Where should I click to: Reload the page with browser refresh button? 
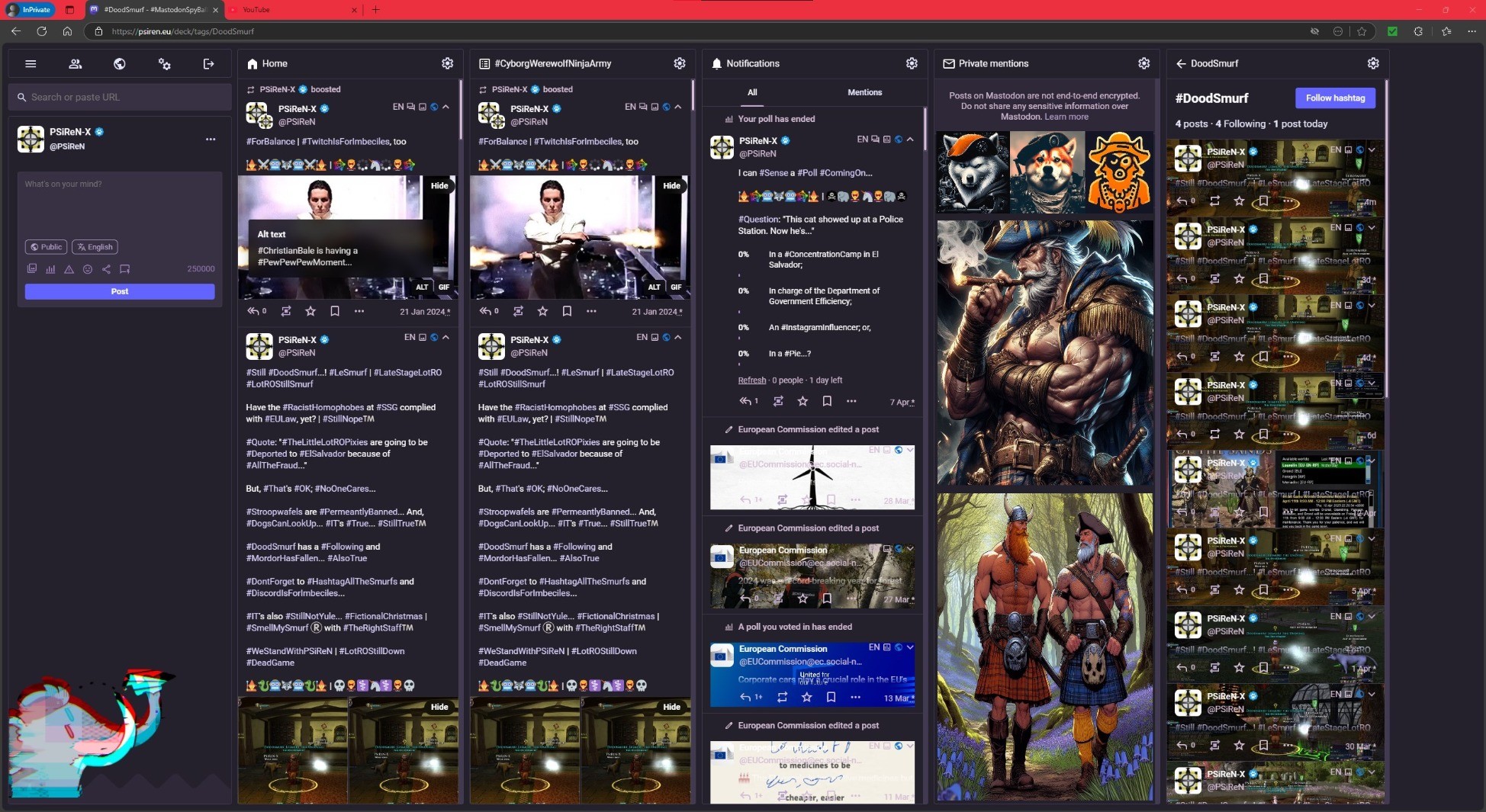click(42, 31)
